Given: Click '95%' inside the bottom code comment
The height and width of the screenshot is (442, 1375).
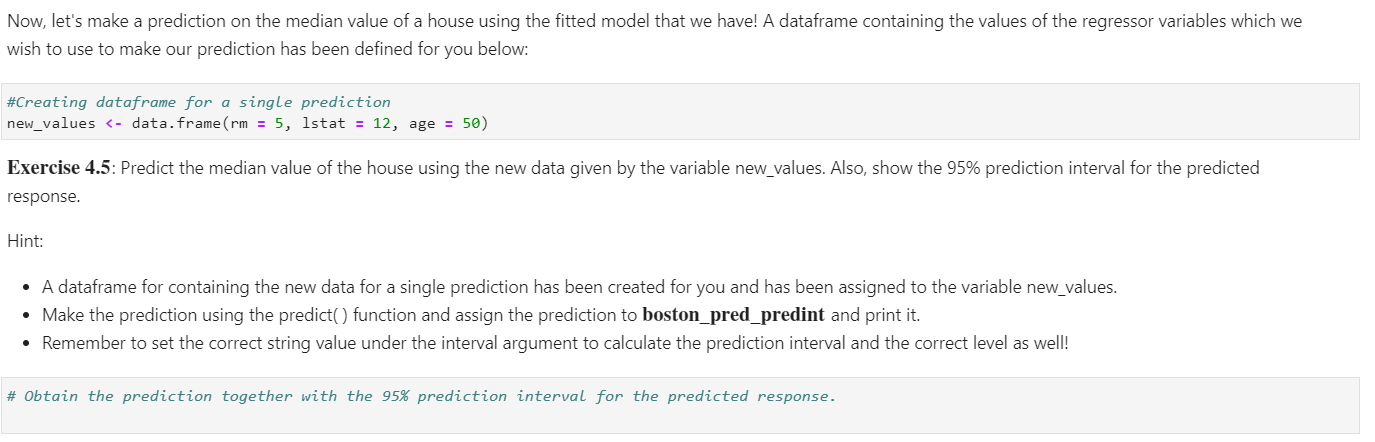Looking at the screenshot, I should (x=393, y=396).
